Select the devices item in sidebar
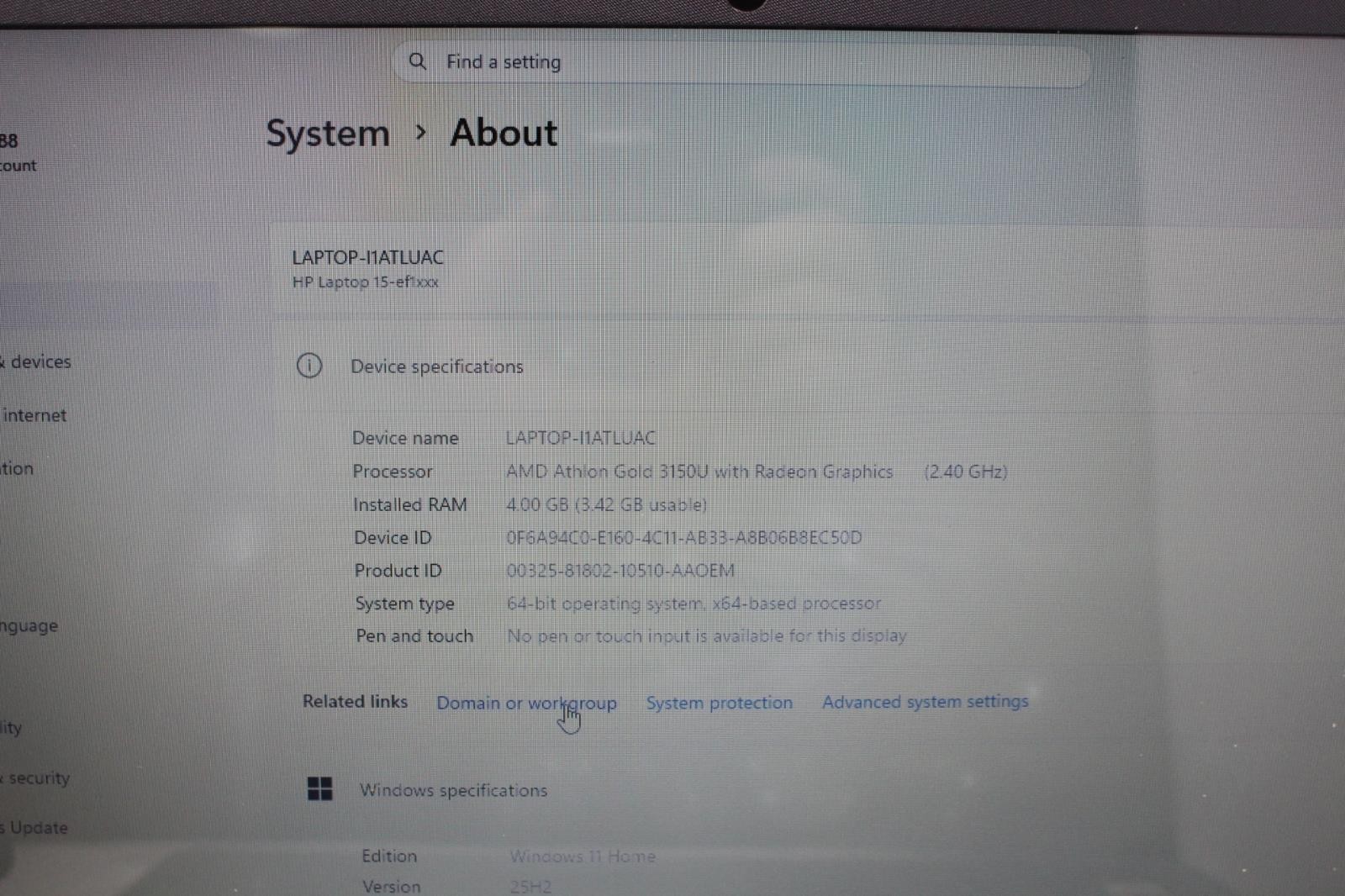 tap(36, 361)
